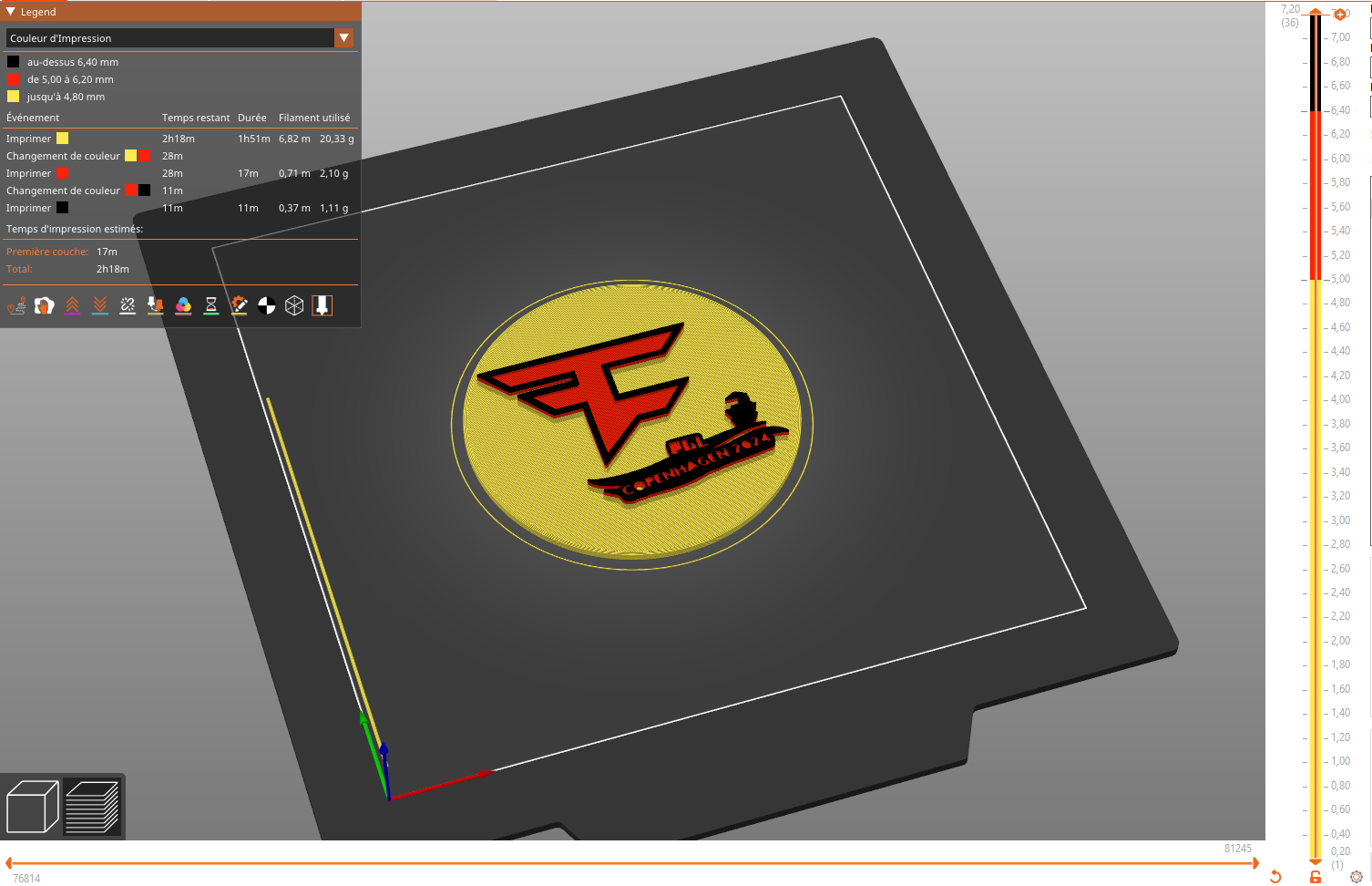Toggle pause prints hourglass icon
This screenshot has width=1372, height=886.
click(x=211, y=305)
